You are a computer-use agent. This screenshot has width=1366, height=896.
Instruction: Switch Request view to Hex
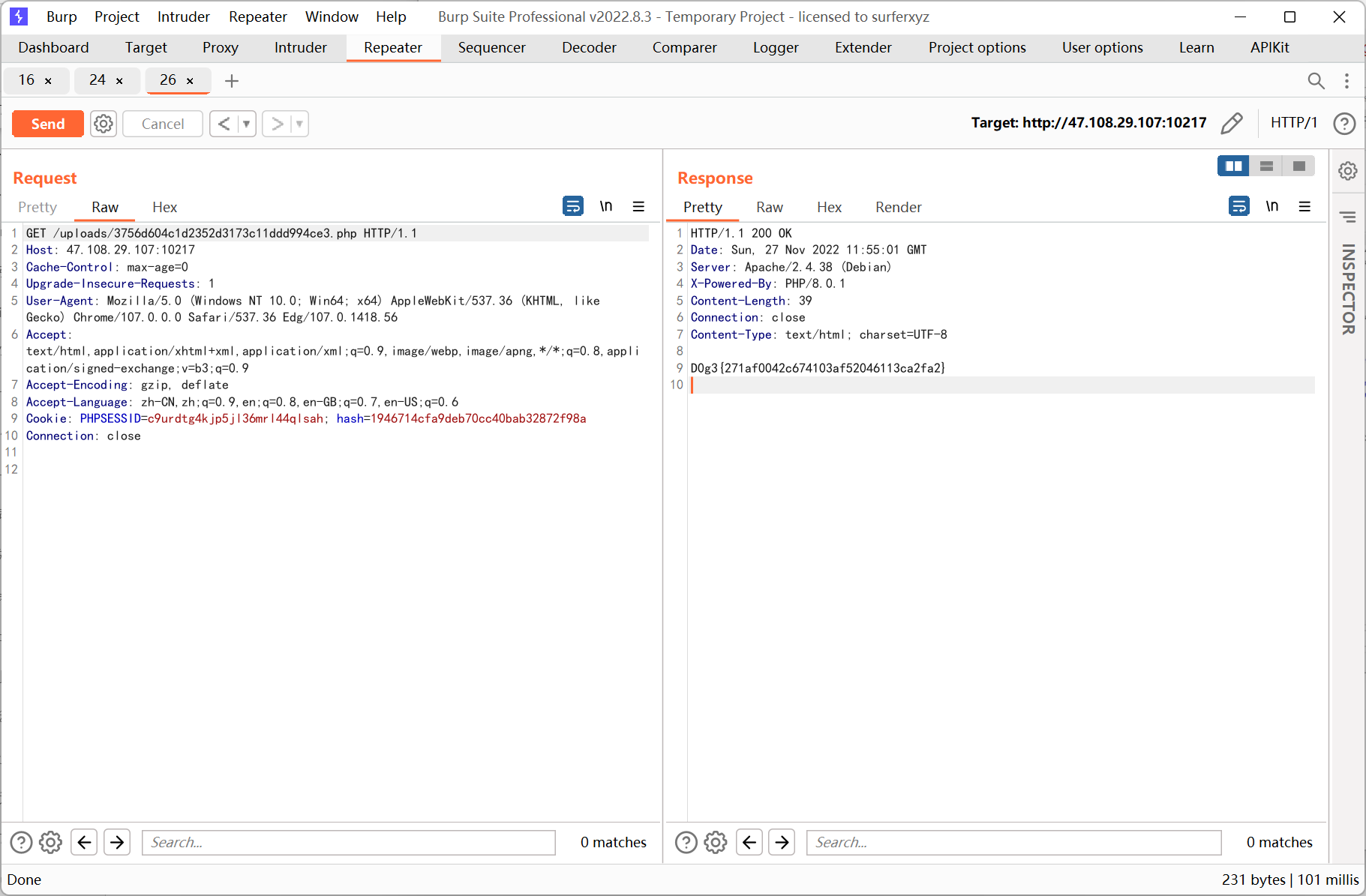164,207
